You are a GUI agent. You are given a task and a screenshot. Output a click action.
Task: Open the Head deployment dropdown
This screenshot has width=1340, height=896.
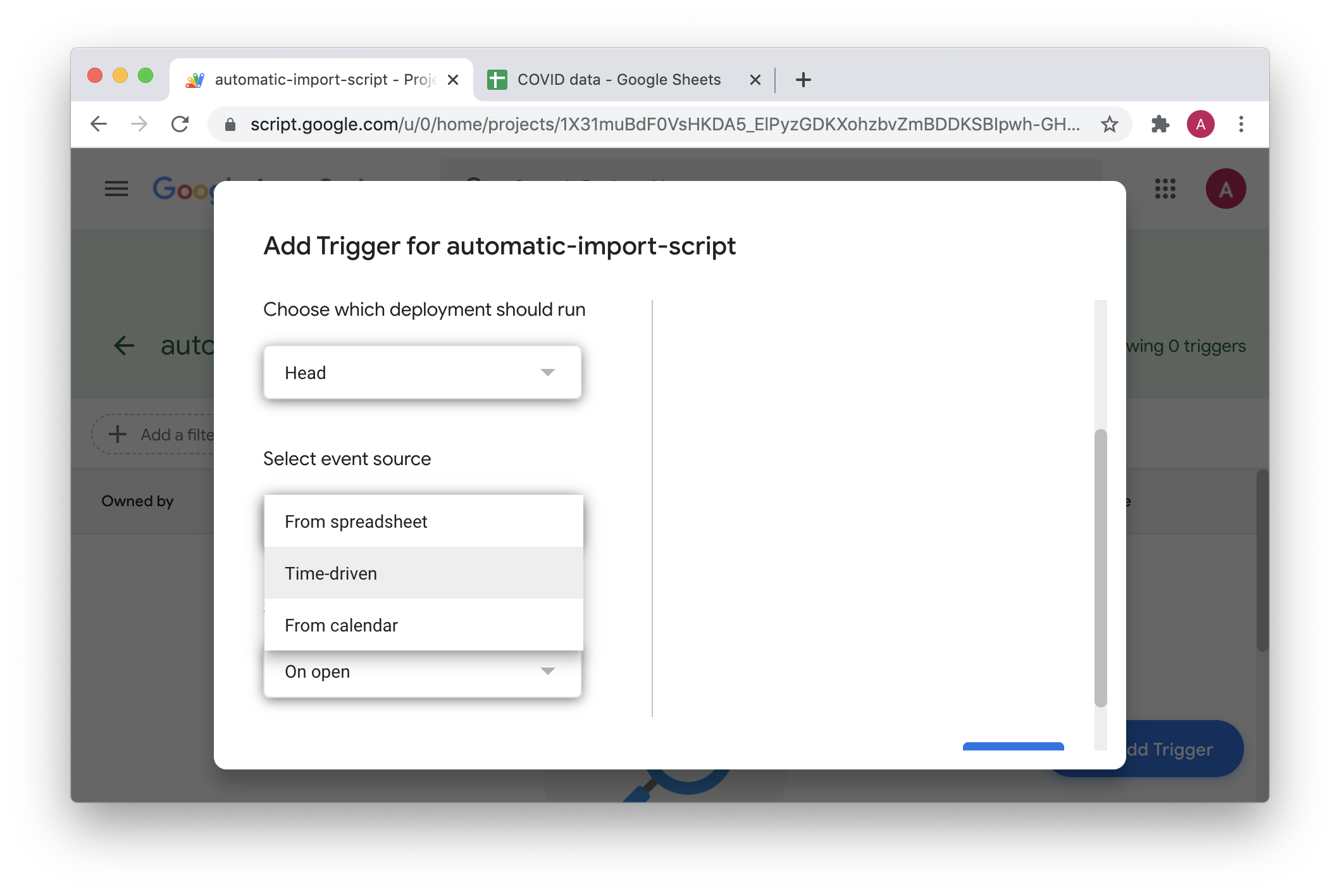click(x=422, y=373)
